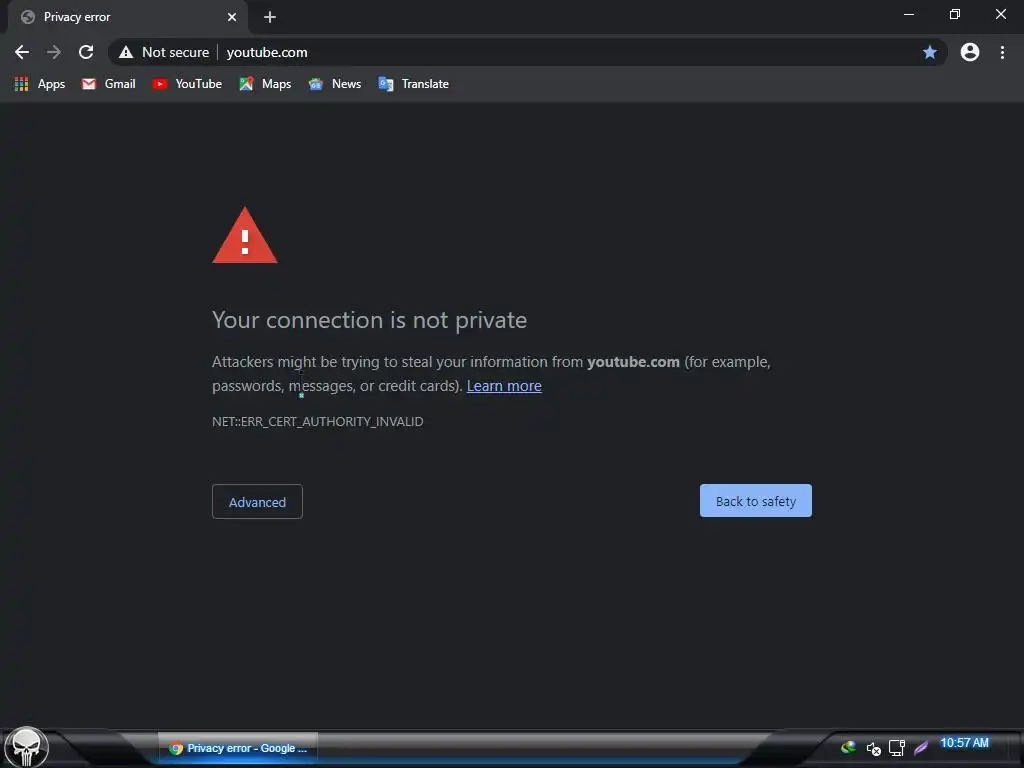Bookmark this page with the star
Image resolution: width=1024 pixels, height=768 pixels.
pyautogui.click(x=930, y=52)
